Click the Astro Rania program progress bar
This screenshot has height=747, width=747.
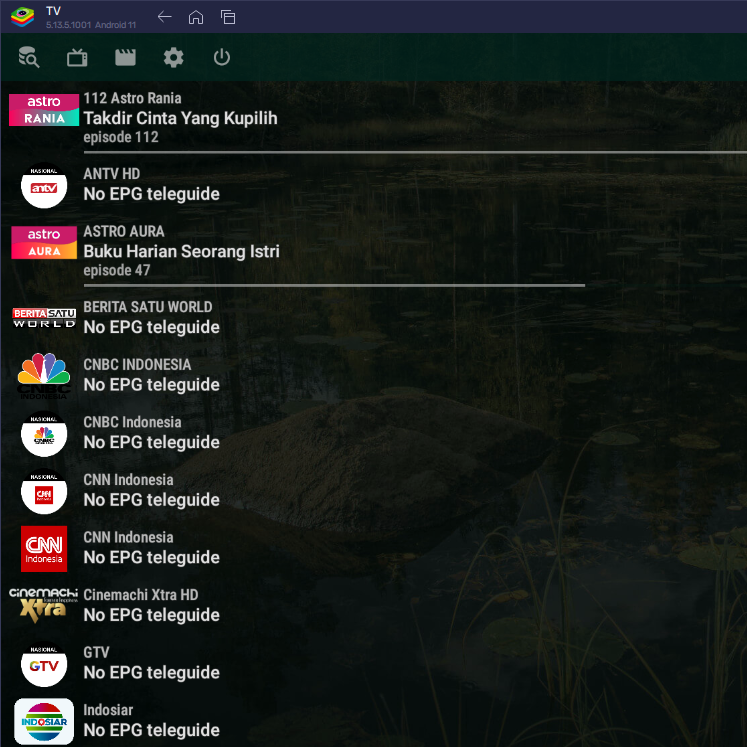(x=415, y=152)
